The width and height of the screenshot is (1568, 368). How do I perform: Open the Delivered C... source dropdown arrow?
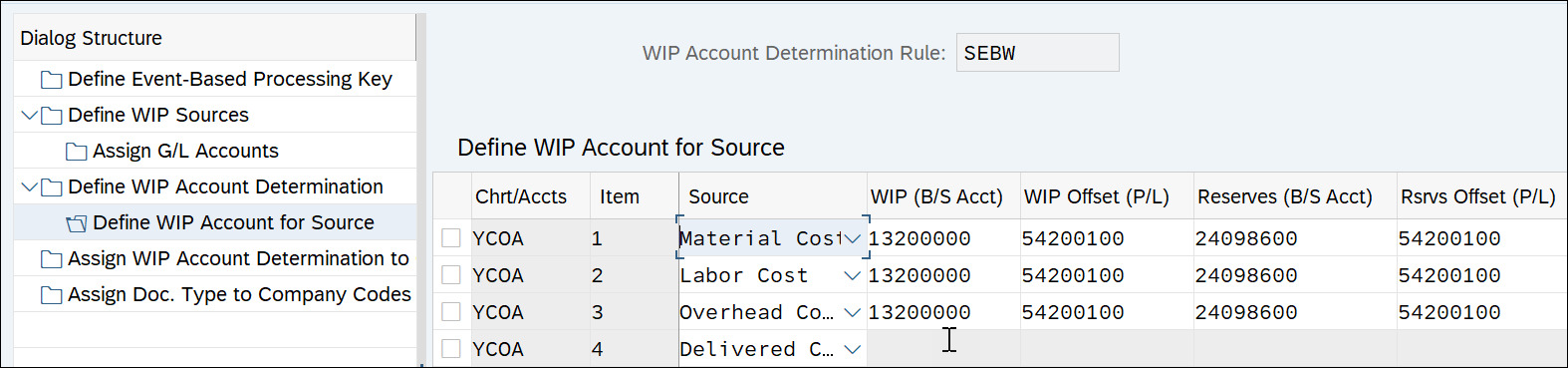pos(852,349)
